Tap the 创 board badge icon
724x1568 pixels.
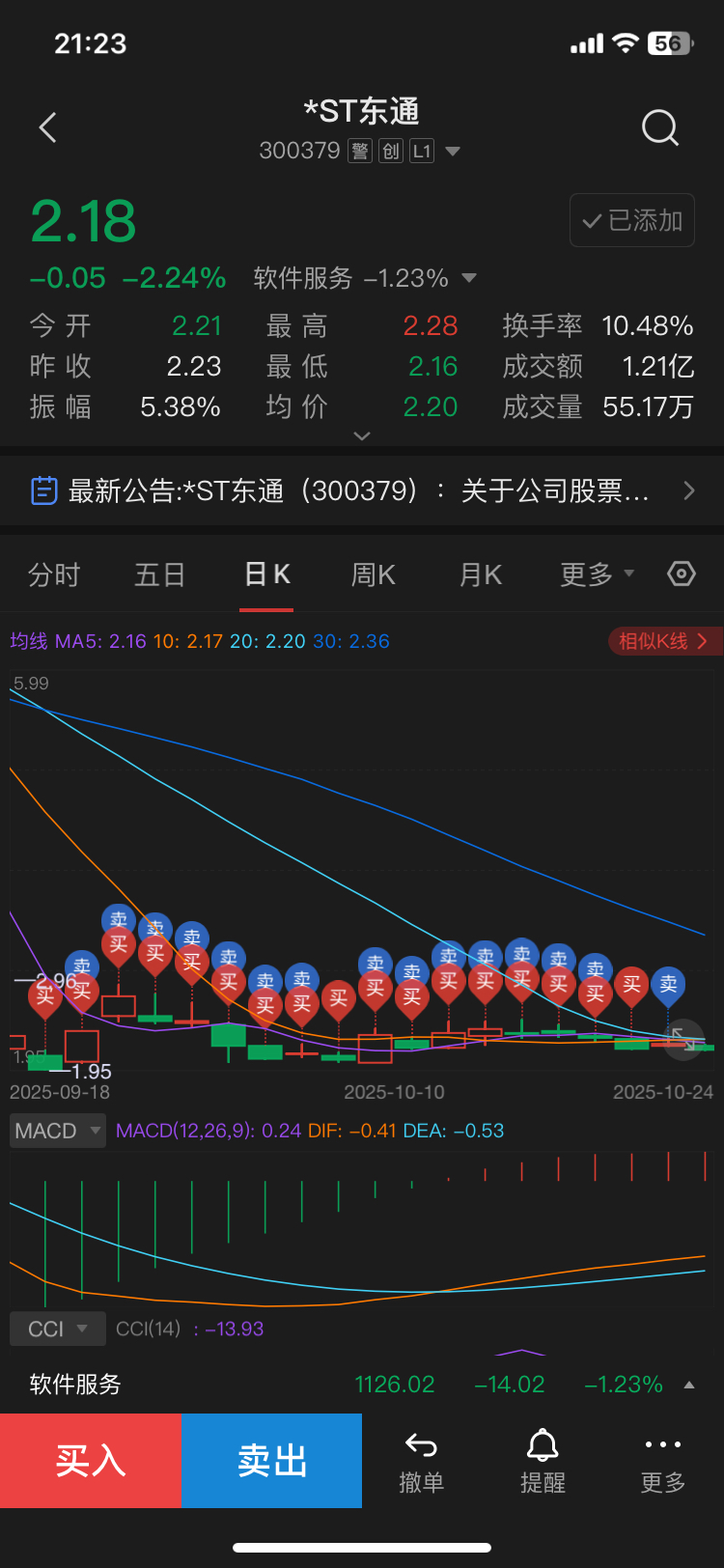390,152
